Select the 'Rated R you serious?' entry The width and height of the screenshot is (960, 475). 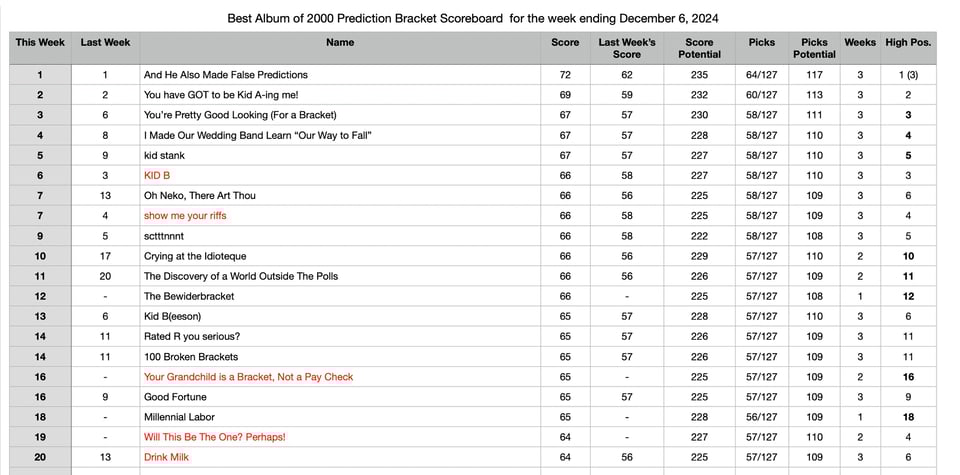[x=191, y=337]
